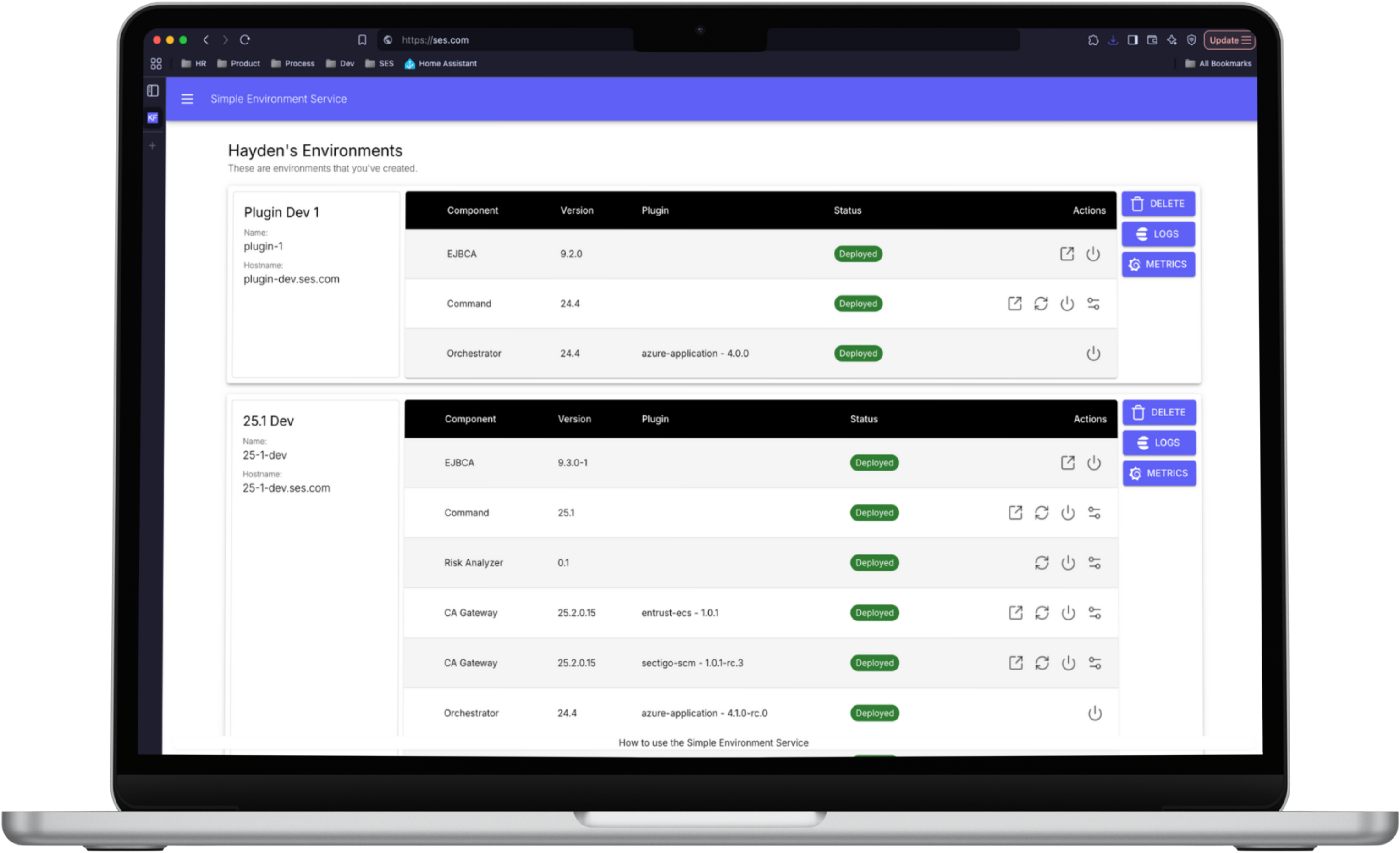
Task: Open the browser extensions puzzle icon
Action: [1093, 40]
